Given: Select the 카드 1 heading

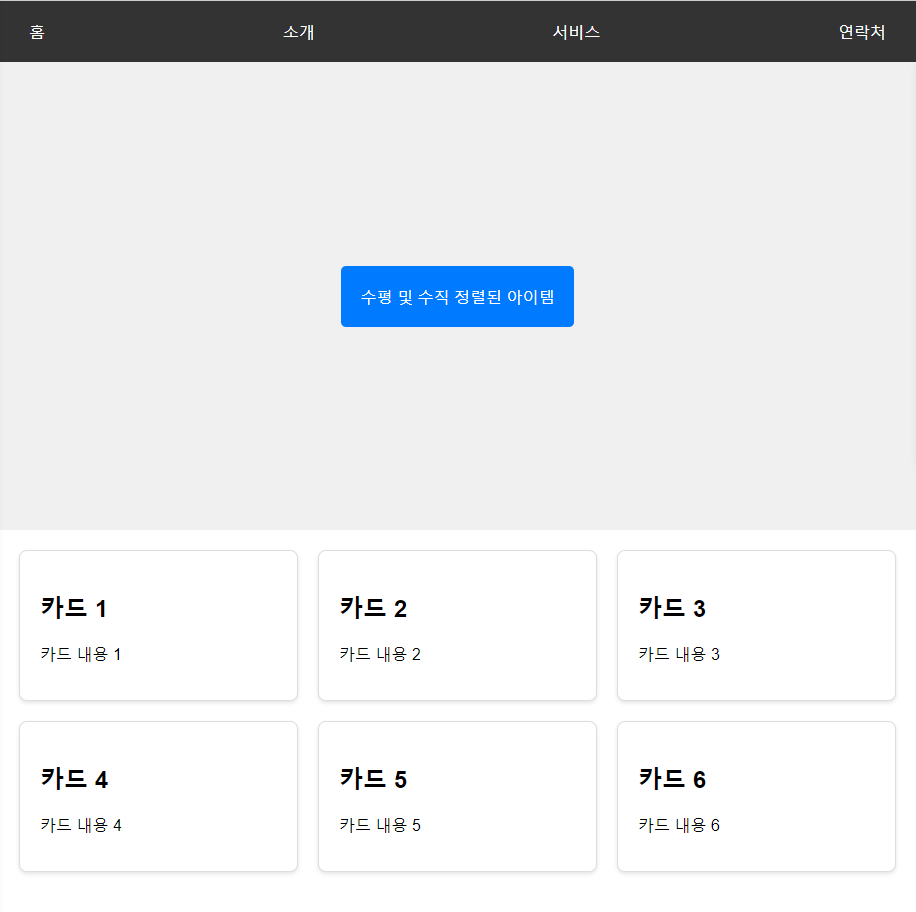Looking at the screenshot, I should pyautogui.click(x=74, y=608).
